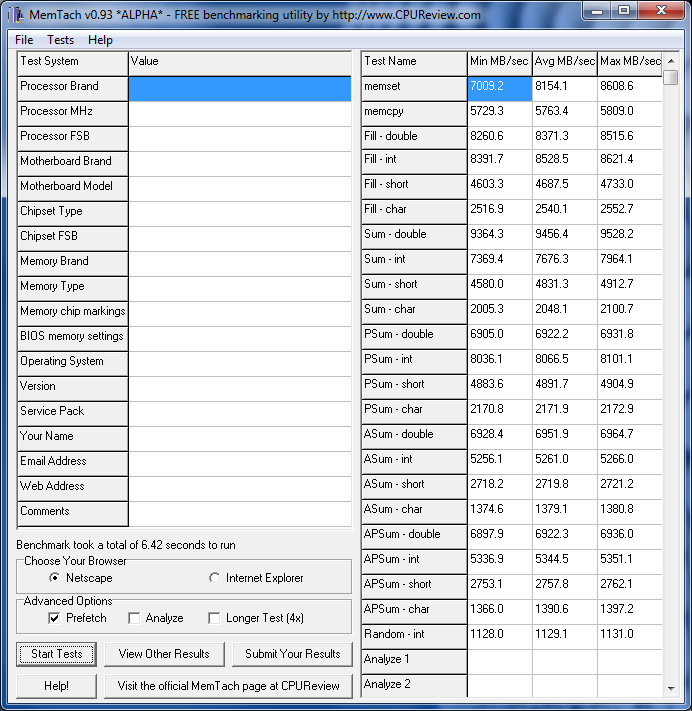Click the Memory Brand value field
Screen dimensions: 692x711
(240, 264)
